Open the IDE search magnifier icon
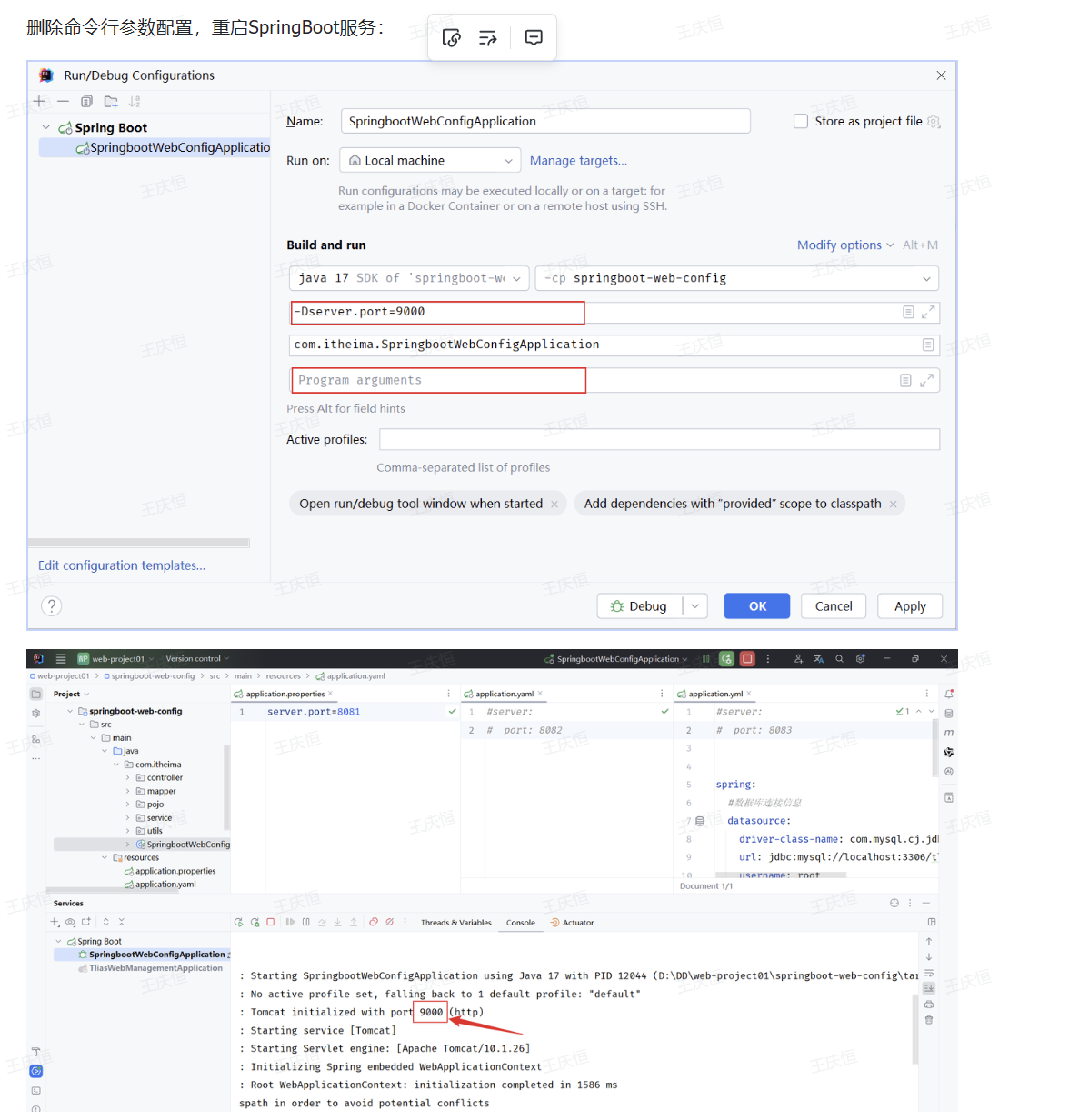The image size is (1069, 1120). click(839, 659)
